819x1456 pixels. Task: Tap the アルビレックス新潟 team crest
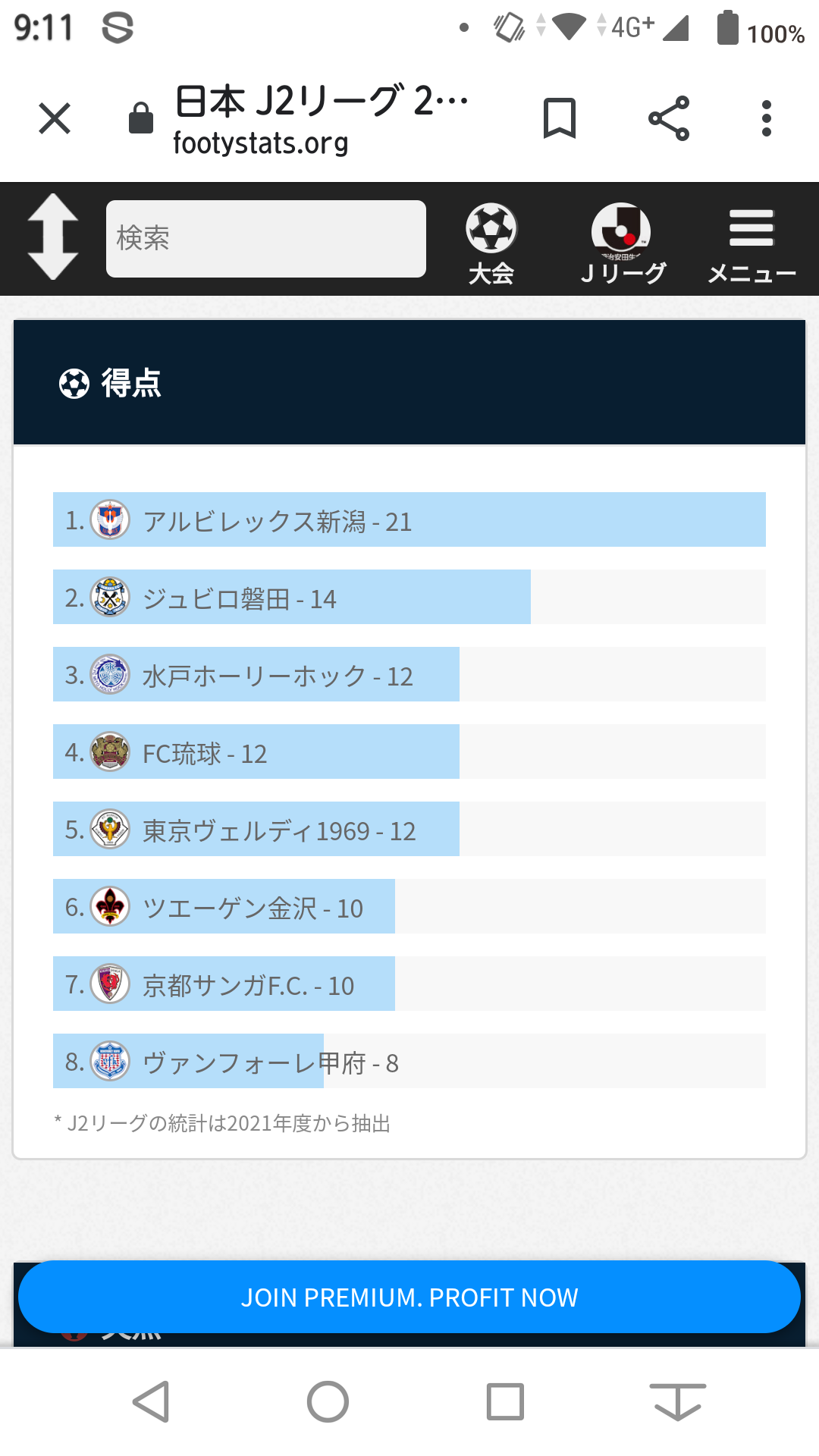pyautogui.click(x=110, y=520)
